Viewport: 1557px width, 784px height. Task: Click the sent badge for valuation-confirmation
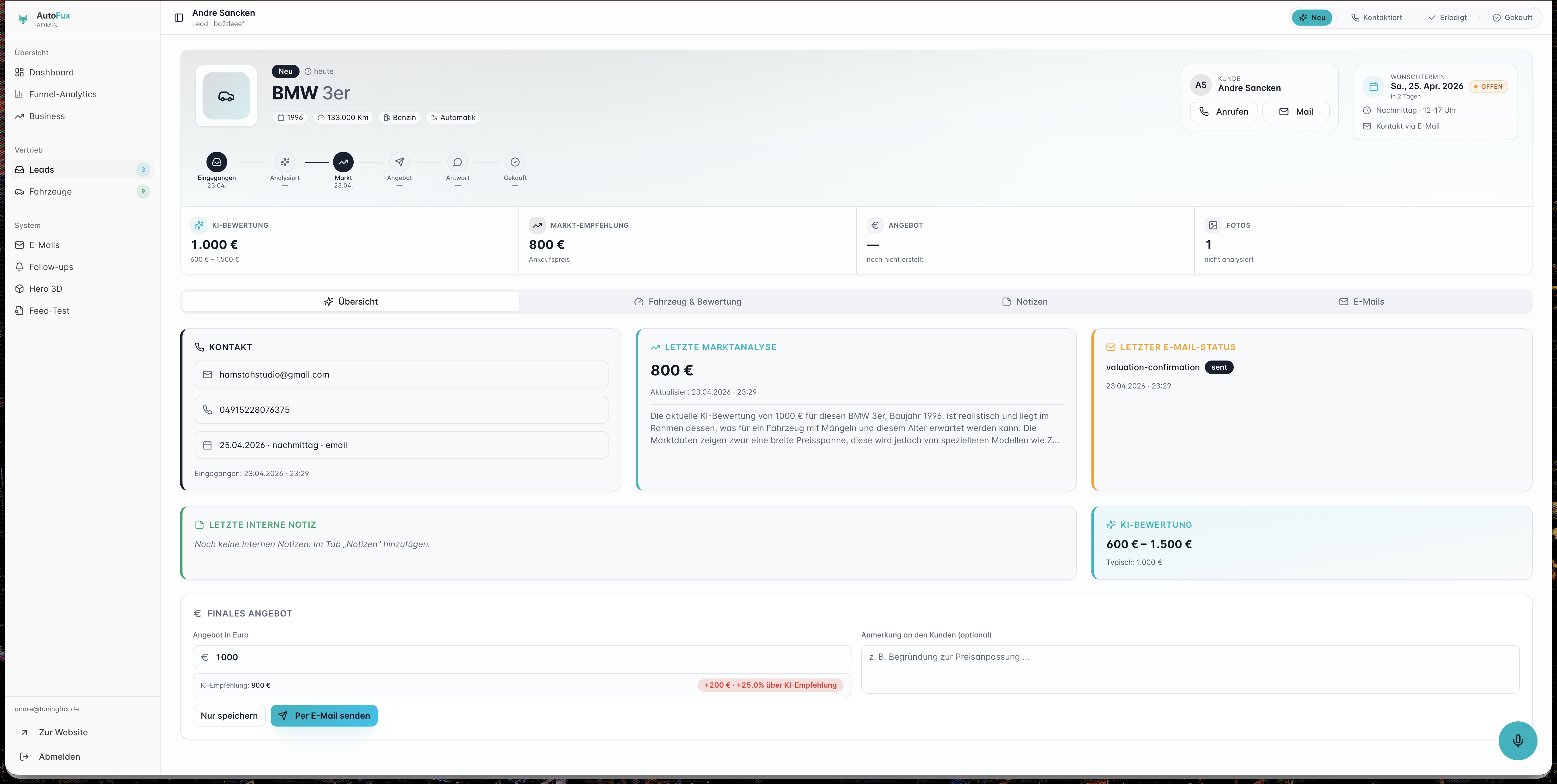click(x=1219, y=367)
